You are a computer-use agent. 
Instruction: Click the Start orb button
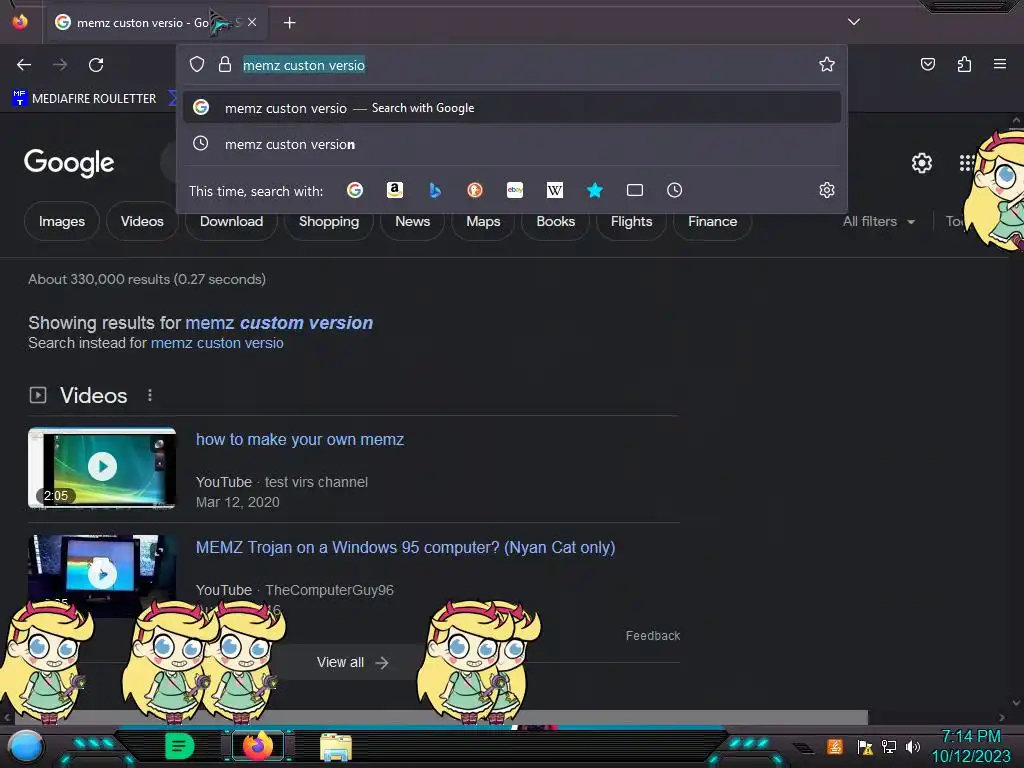[x=26, y=747]
